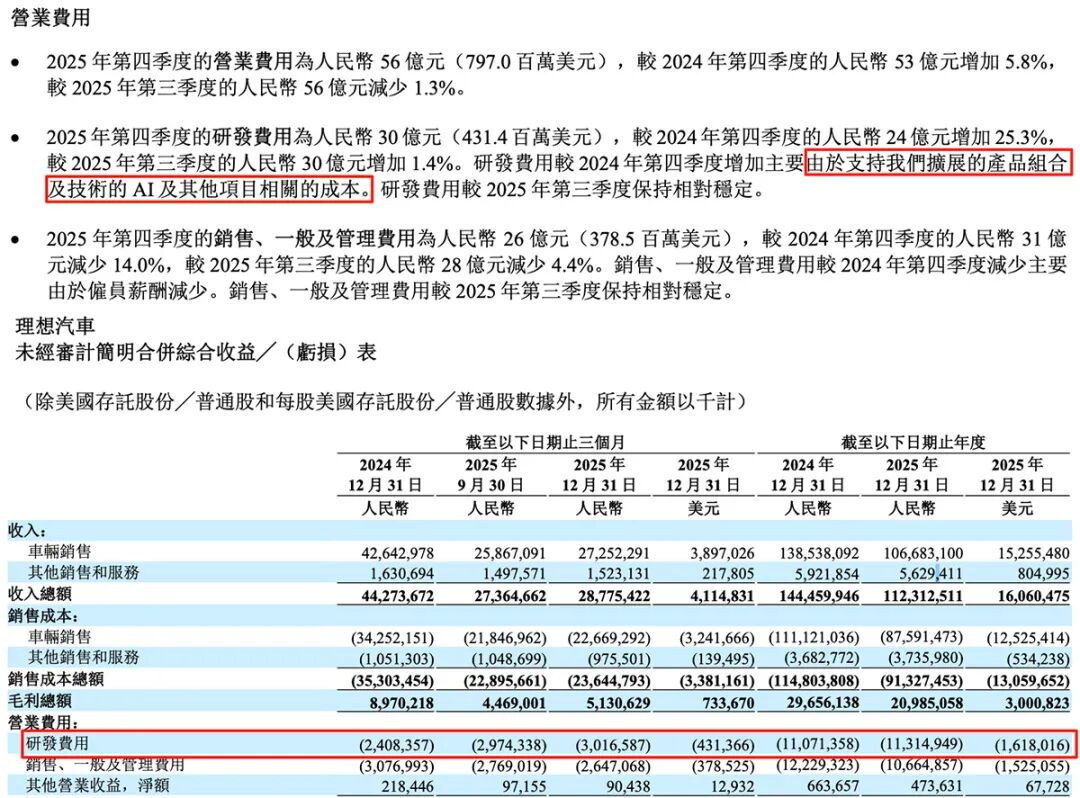Click the total cost value (91,327,453)
The width and height of the screenshot is (1080, 798).
click(922, 682)
